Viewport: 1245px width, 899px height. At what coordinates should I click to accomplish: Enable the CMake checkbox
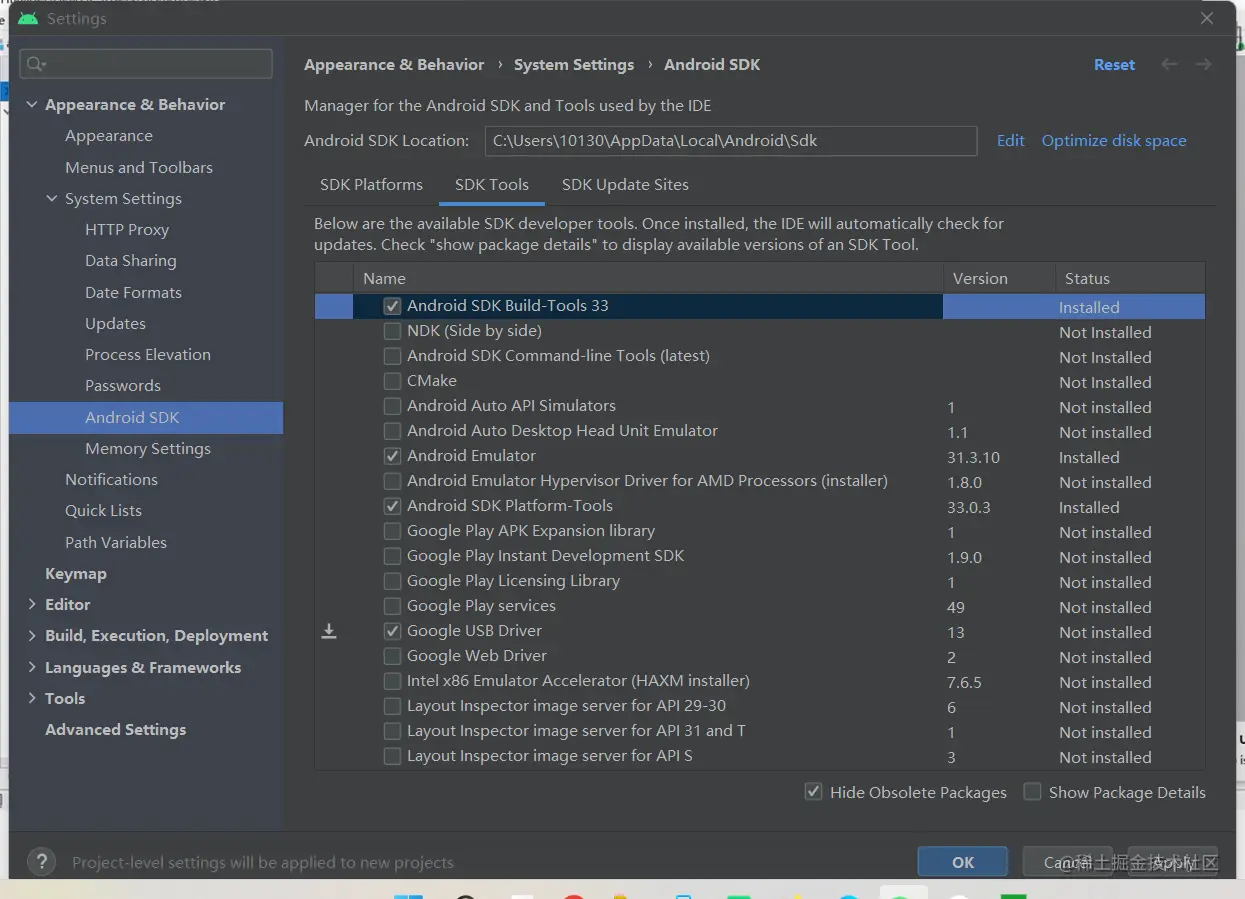point(393,381)
